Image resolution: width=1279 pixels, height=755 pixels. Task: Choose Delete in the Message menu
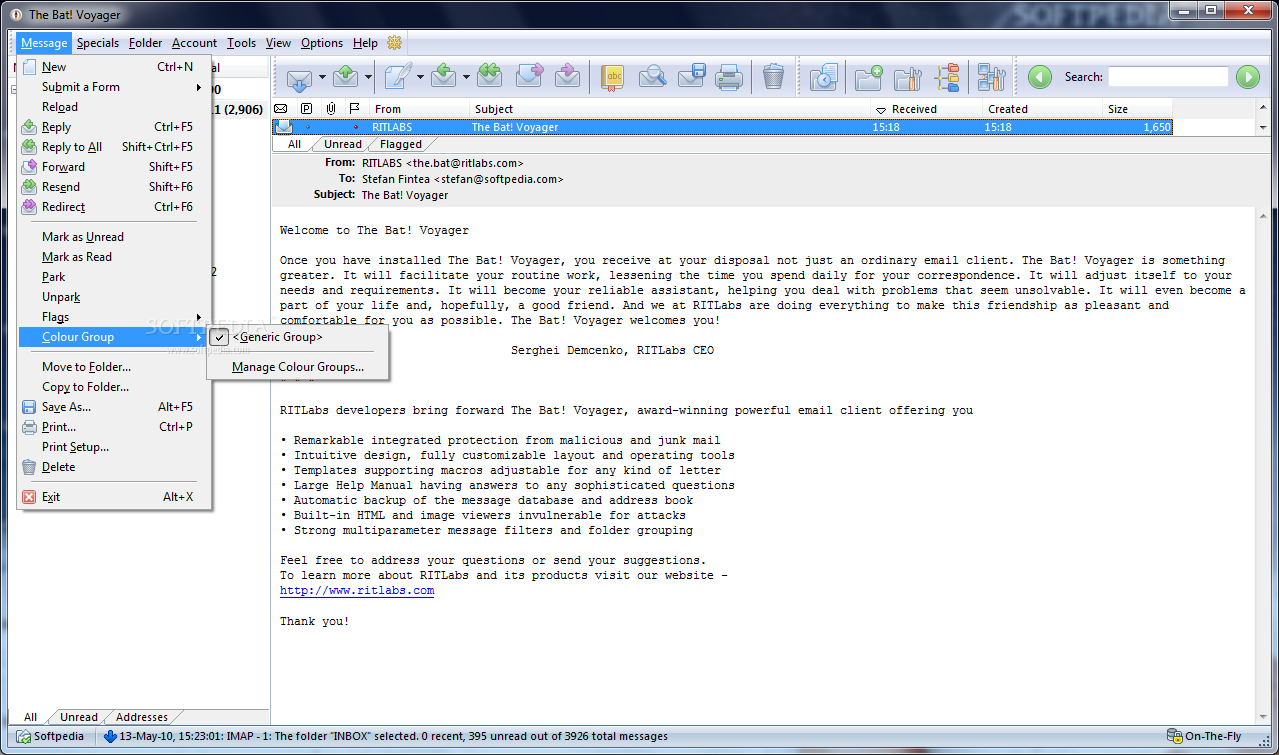114,467
